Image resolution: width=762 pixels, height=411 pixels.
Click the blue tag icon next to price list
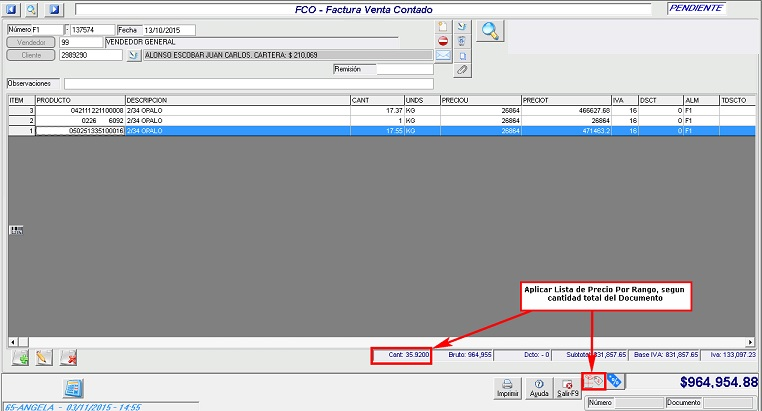pos(614,381)
